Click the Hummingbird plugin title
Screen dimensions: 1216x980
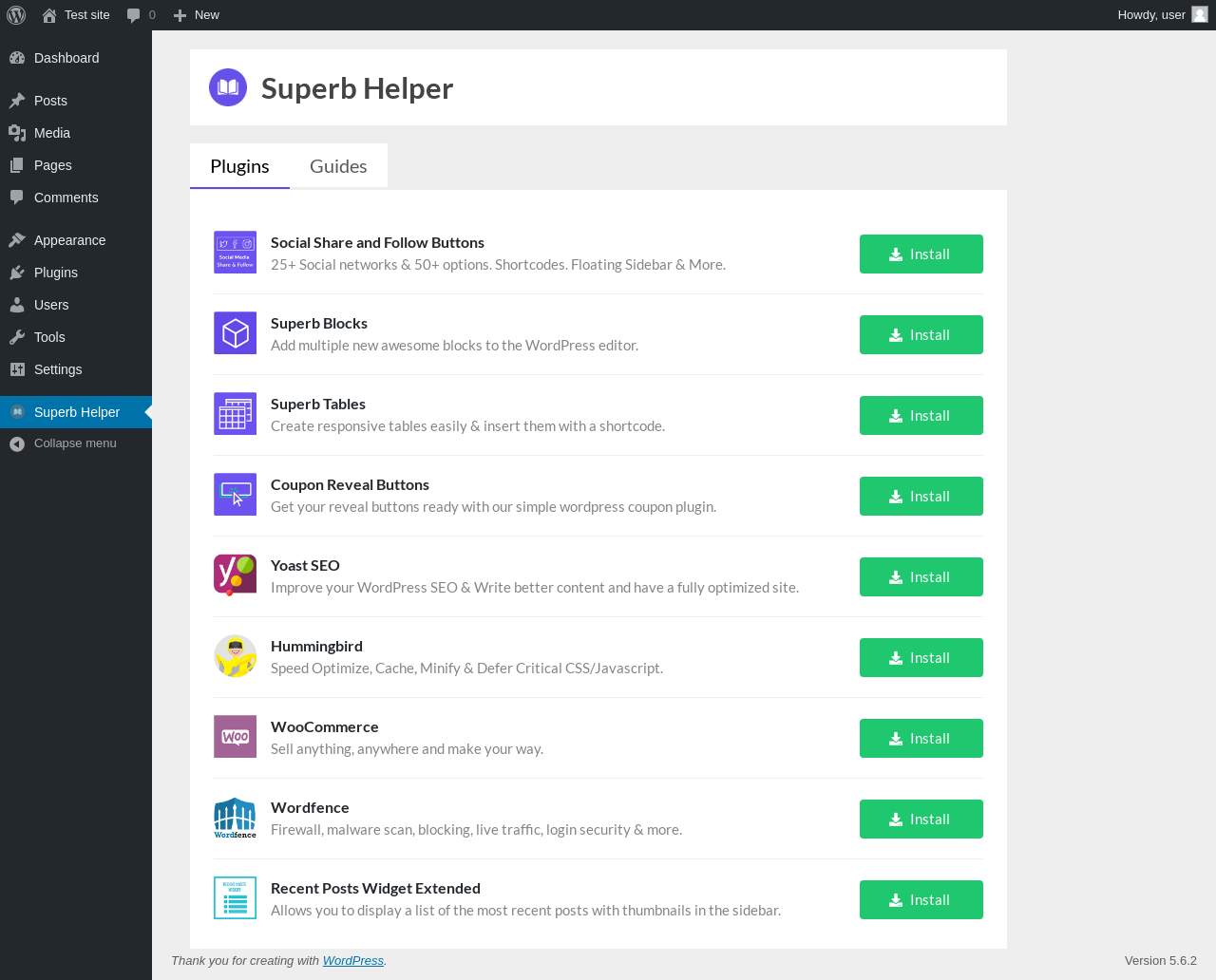316,647
